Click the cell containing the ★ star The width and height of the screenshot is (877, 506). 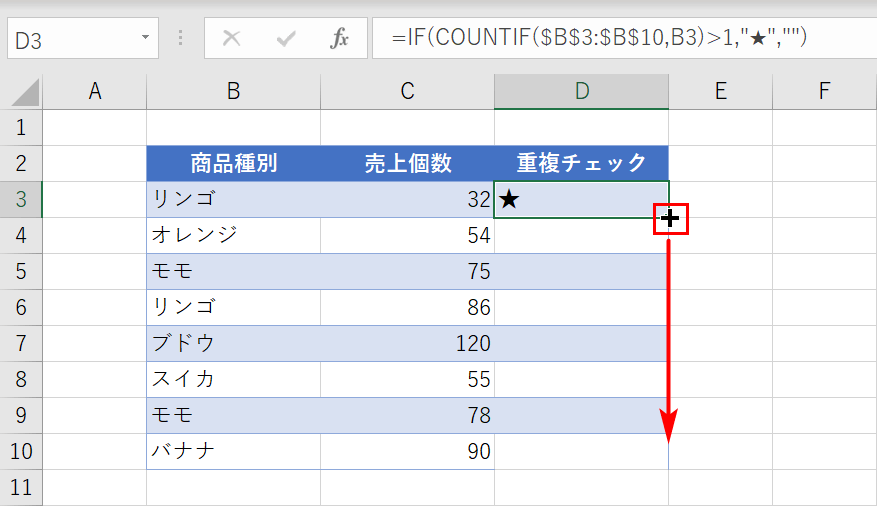[581, 200]
